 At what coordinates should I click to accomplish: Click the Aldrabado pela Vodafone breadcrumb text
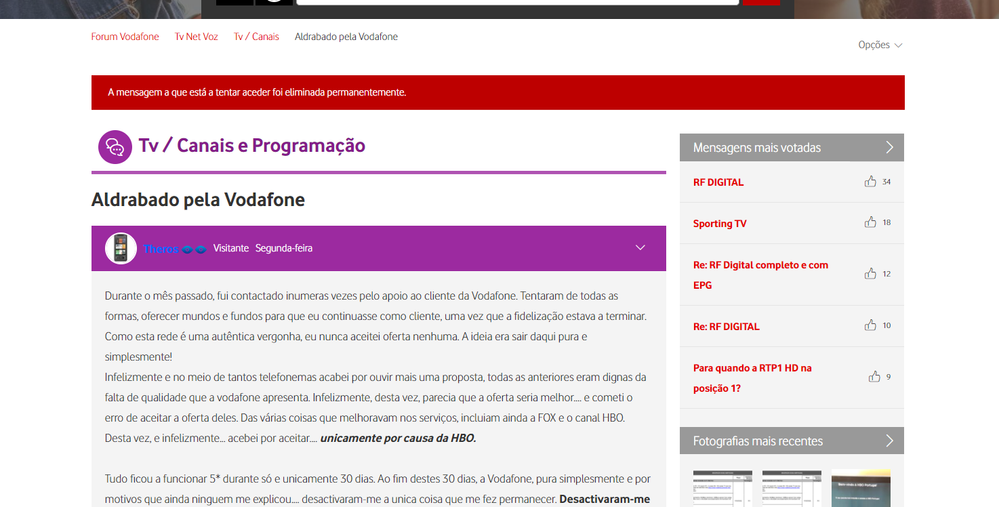(x=346, y=37)
